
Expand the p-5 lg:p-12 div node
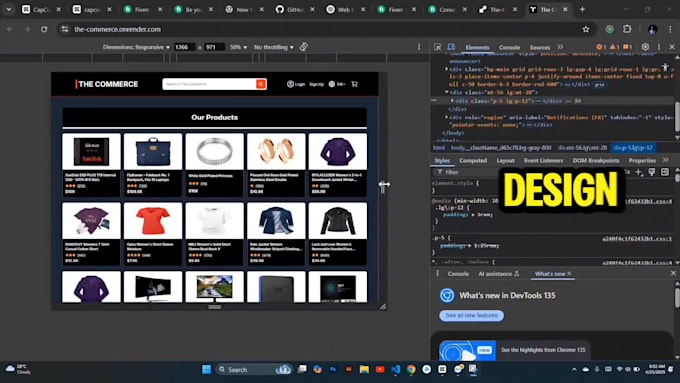[x=452, y=101]
